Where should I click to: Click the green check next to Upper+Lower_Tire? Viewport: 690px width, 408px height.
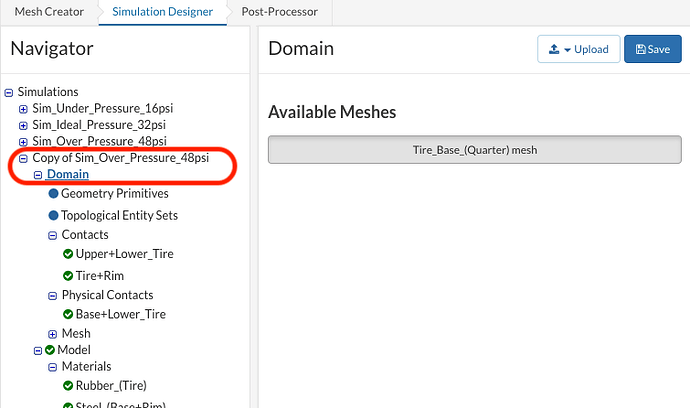coord(67,254)
